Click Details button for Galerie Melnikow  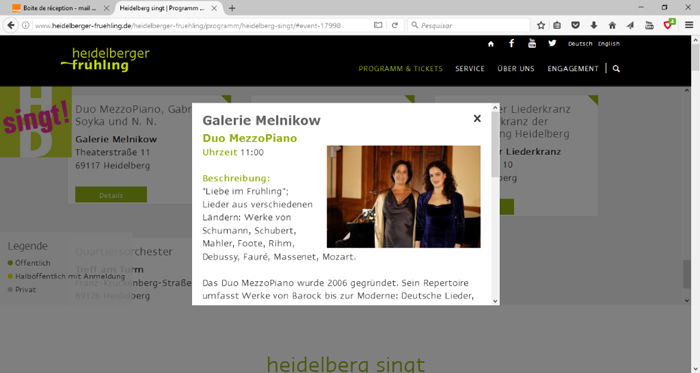point(111,195)
